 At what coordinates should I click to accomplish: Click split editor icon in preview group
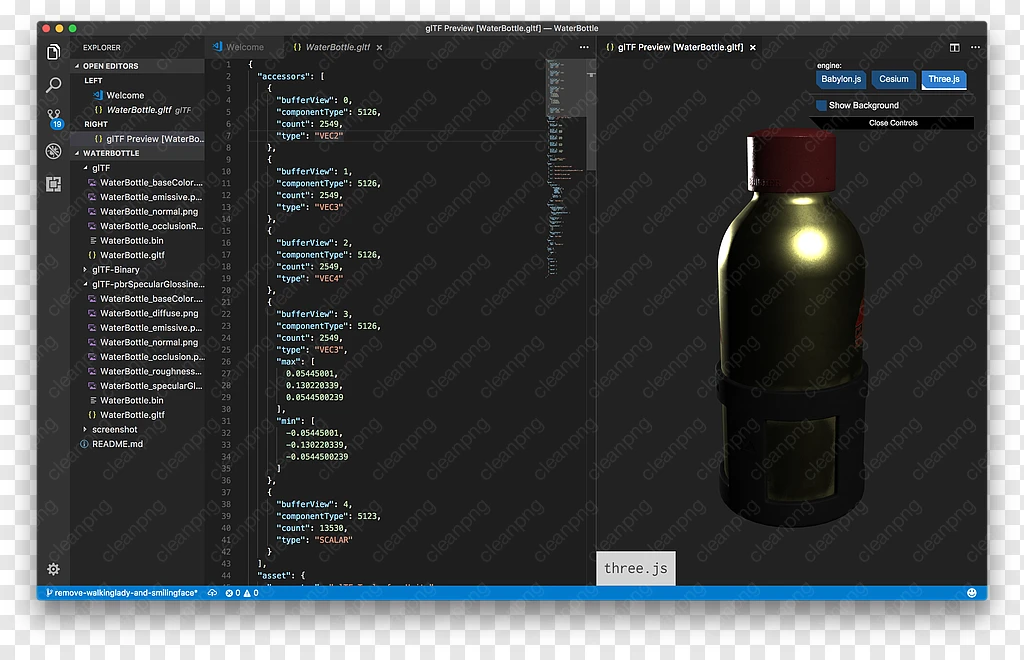tap(955, 47)
